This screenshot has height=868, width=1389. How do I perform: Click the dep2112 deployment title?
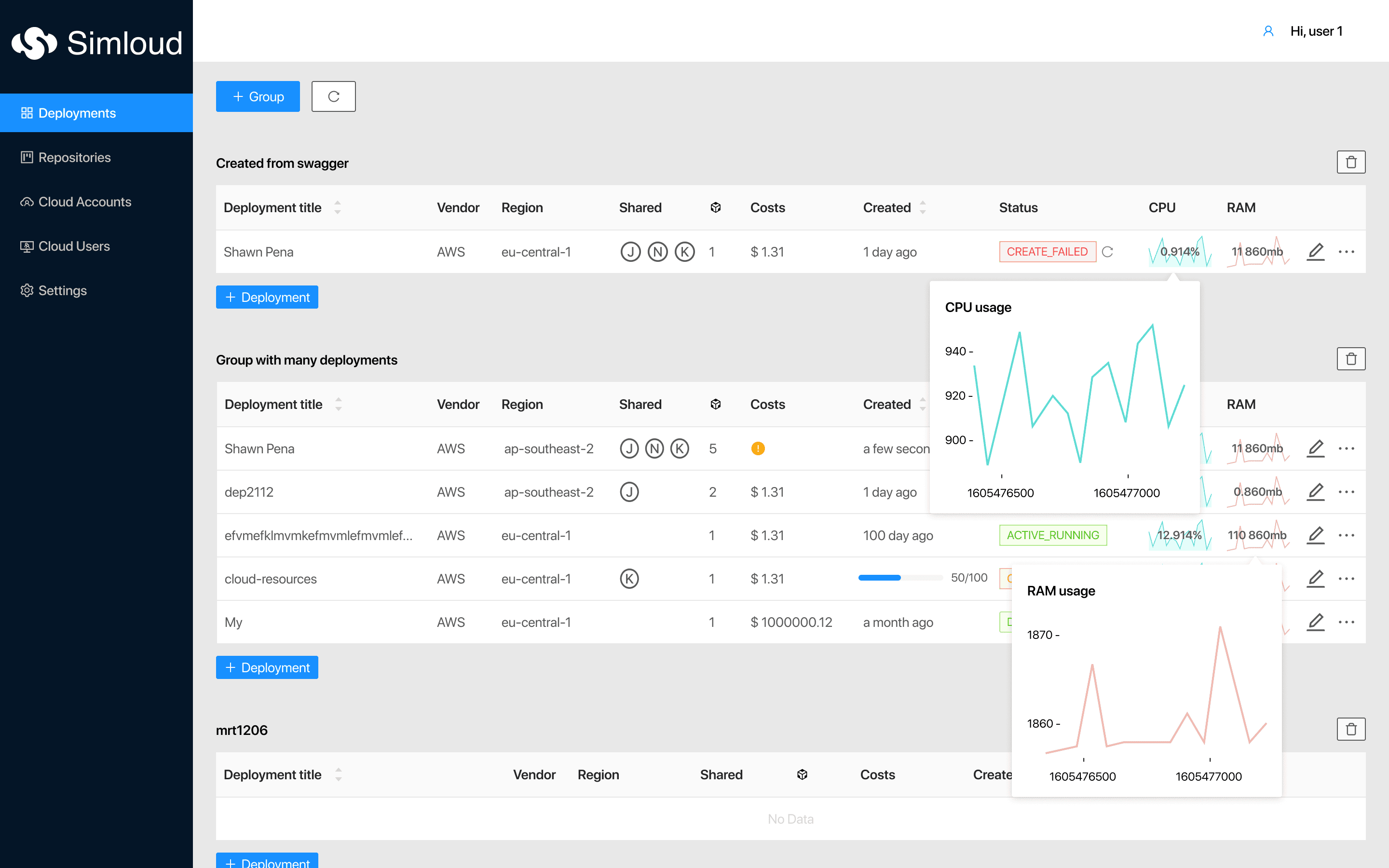(249, 492)
